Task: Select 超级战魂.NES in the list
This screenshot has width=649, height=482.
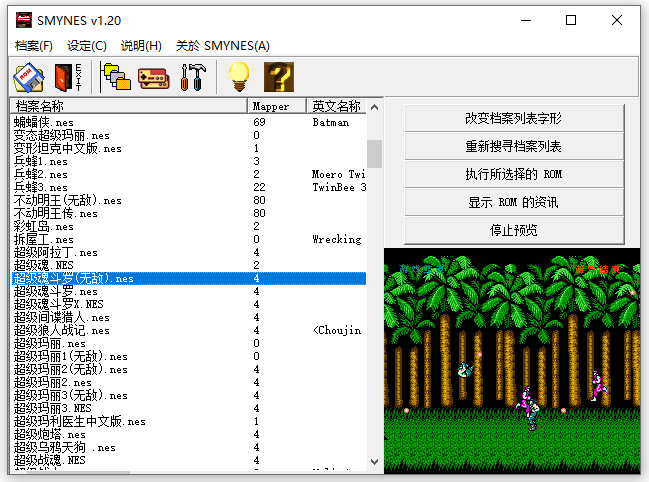Action: pyautogui.click(x=50, y=460)
